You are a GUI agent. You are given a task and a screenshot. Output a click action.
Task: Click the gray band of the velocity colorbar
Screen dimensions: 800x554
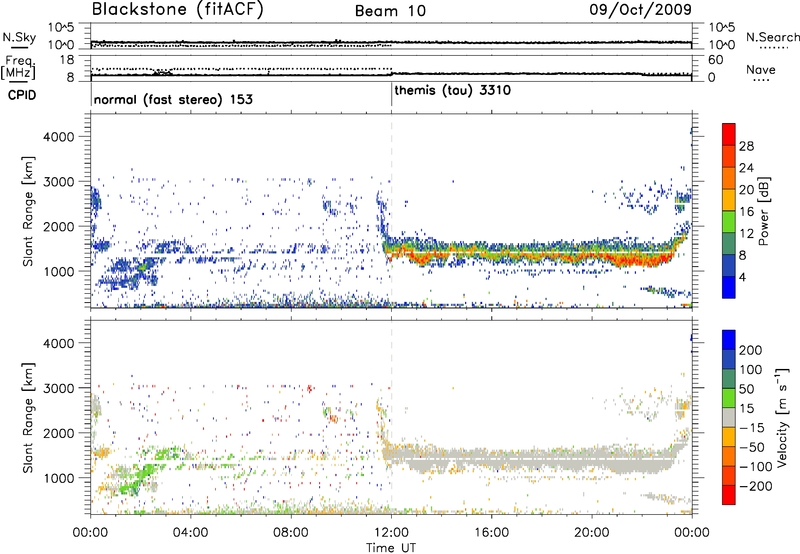(729, 417)
